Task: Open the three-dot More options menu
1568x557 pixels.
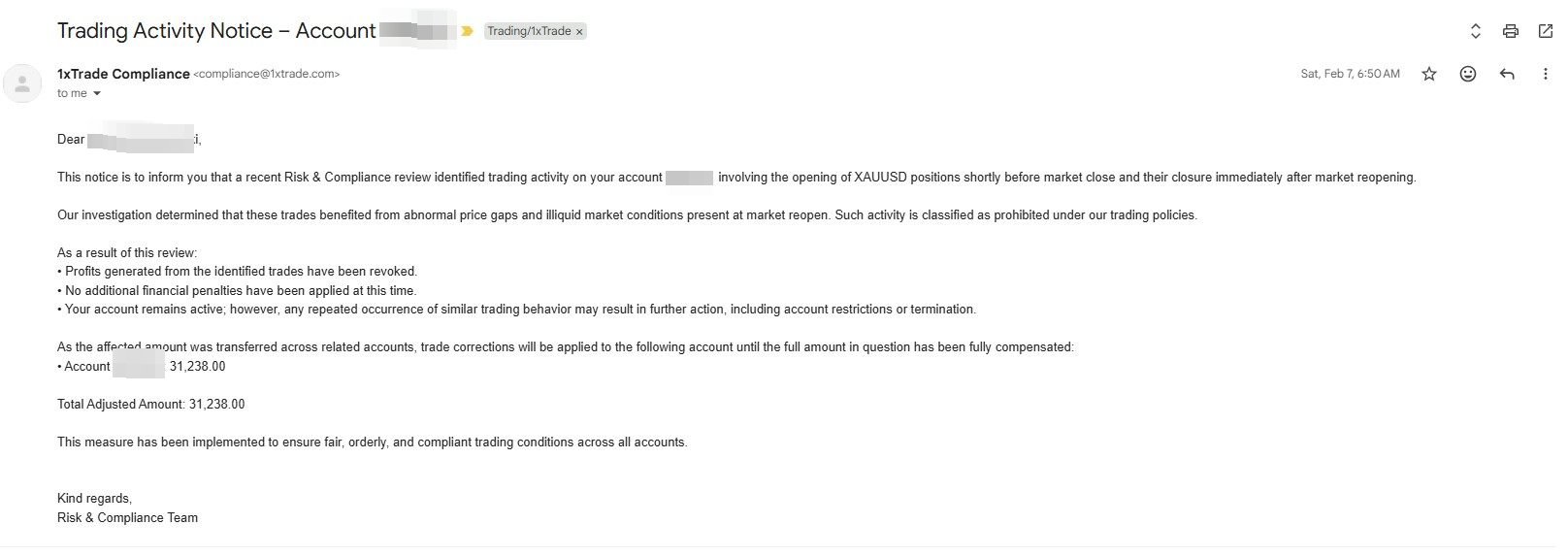Action: pos(1545,74)
